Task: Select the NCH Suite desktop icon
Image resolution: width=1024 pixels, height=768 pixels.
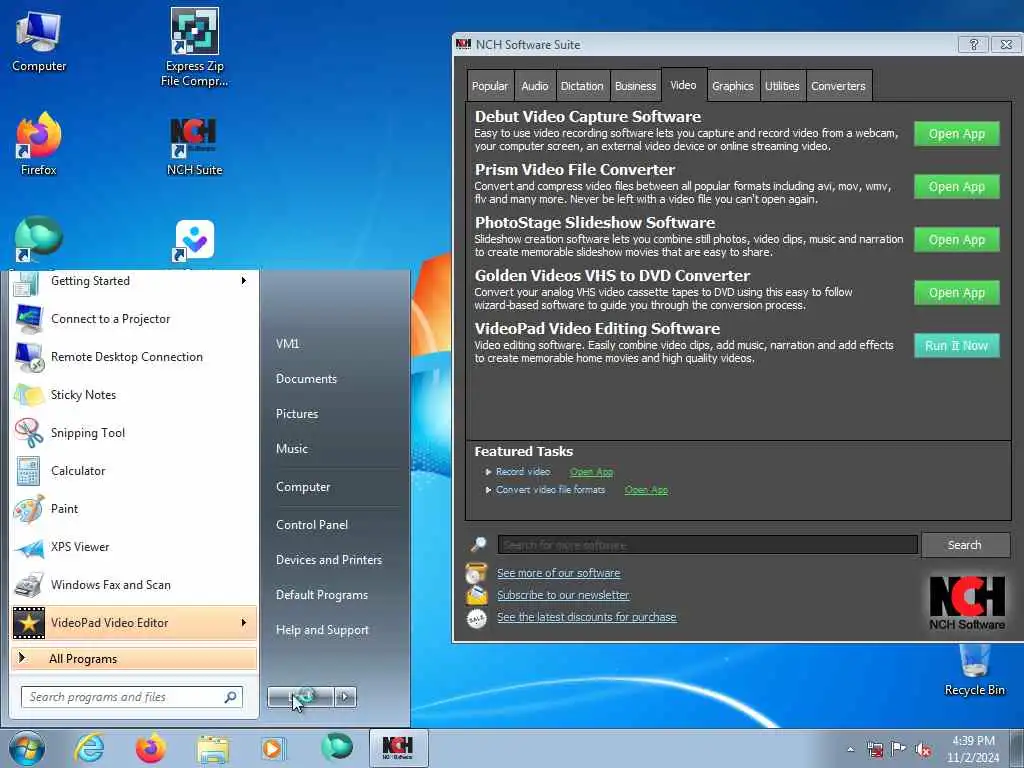Action: click(194, 147)
